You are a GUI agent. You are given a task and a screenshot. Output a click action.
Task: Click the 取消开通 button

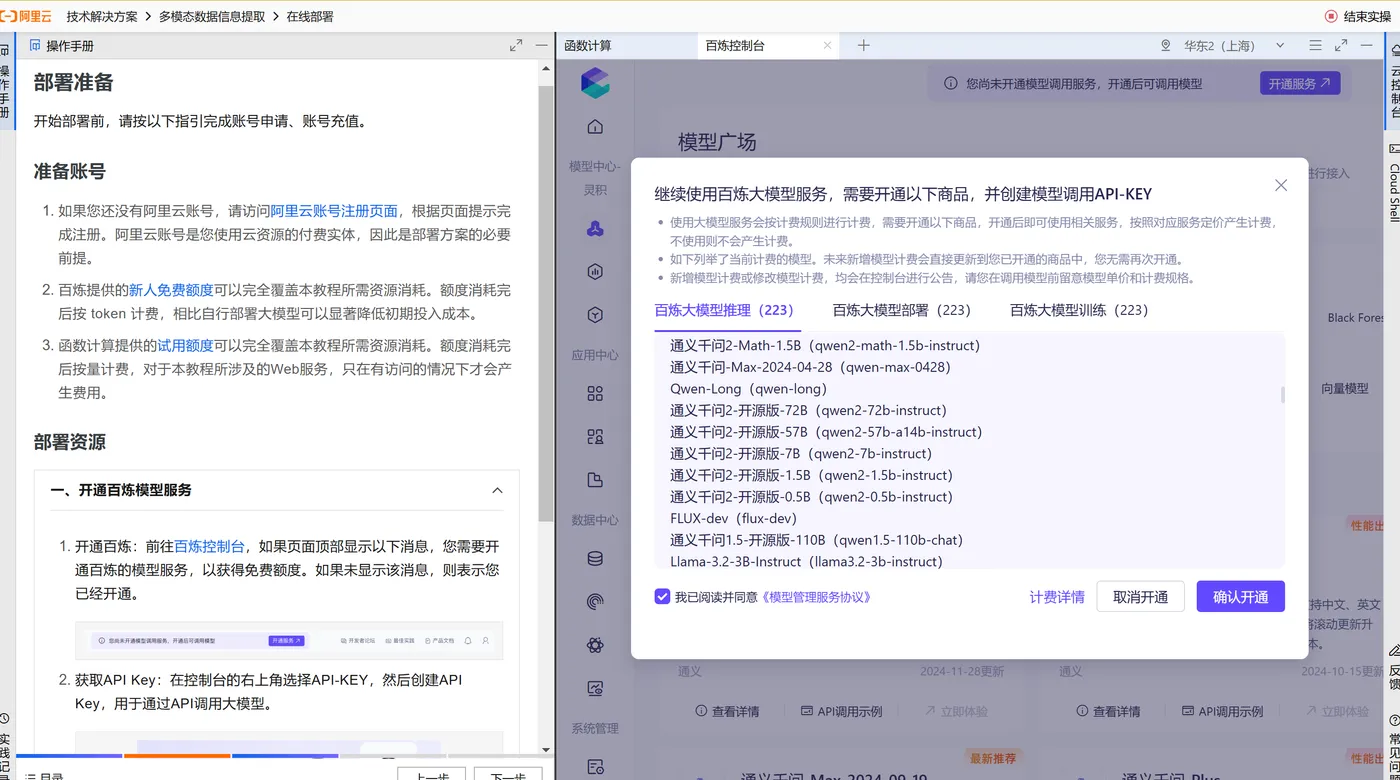pyautogui.click(x=1140, y=597)
